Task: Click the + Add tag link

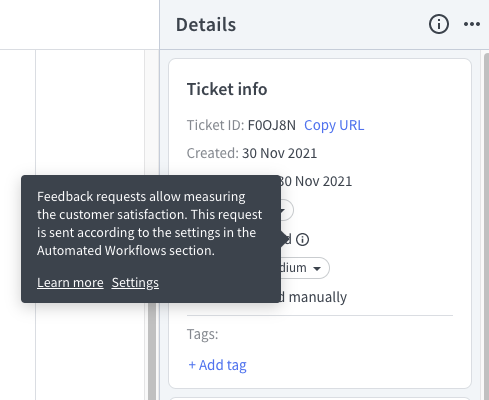Action: (x=217, y=365)
